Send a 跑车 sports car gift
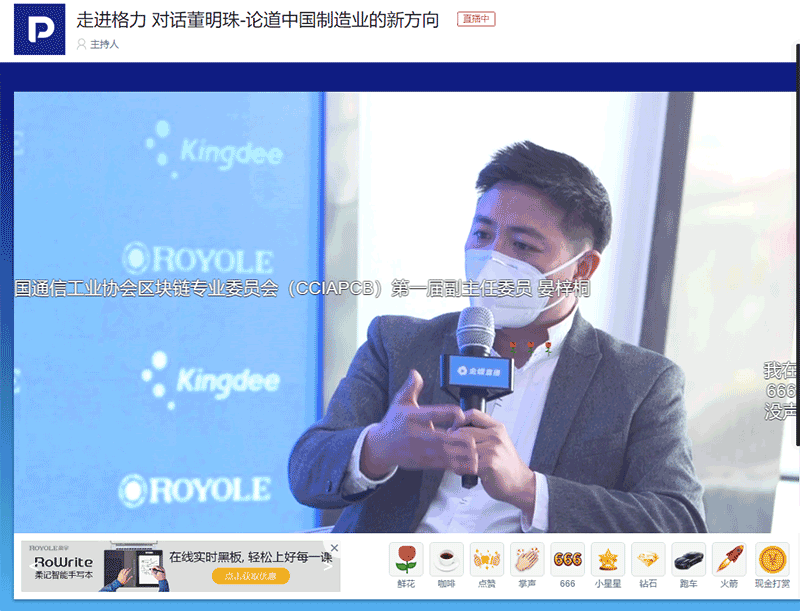 pos(688,560)
